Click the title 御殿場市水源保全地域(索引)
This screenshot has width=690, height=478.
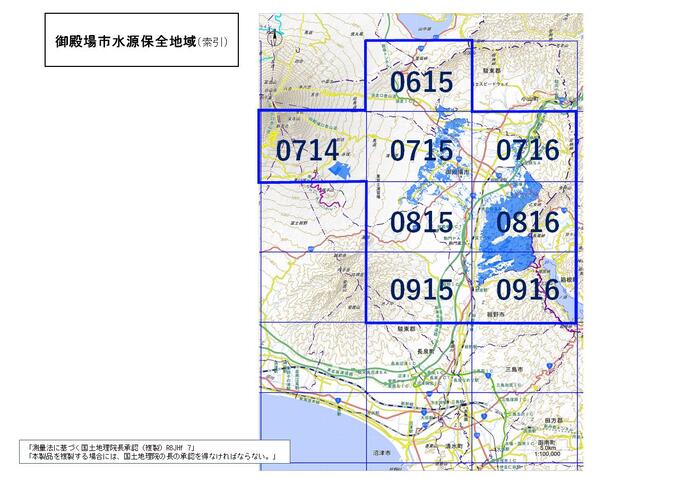[x=142, y=42]
